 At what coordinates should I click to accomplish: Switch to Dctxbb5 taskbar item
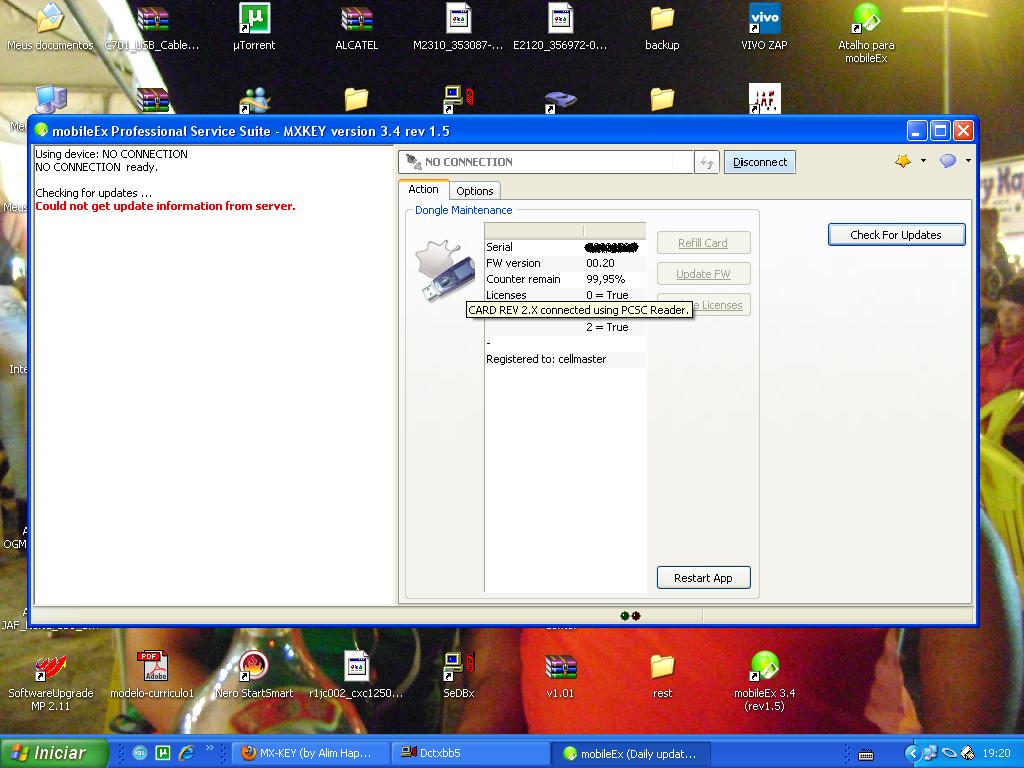470,753
